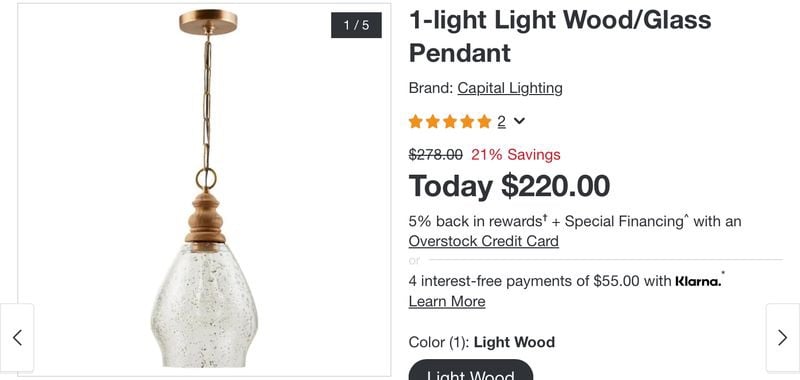Viewport: 800px width, 380px height.
Task: Click the Klarna logo
Action: (x=698, y=281)
